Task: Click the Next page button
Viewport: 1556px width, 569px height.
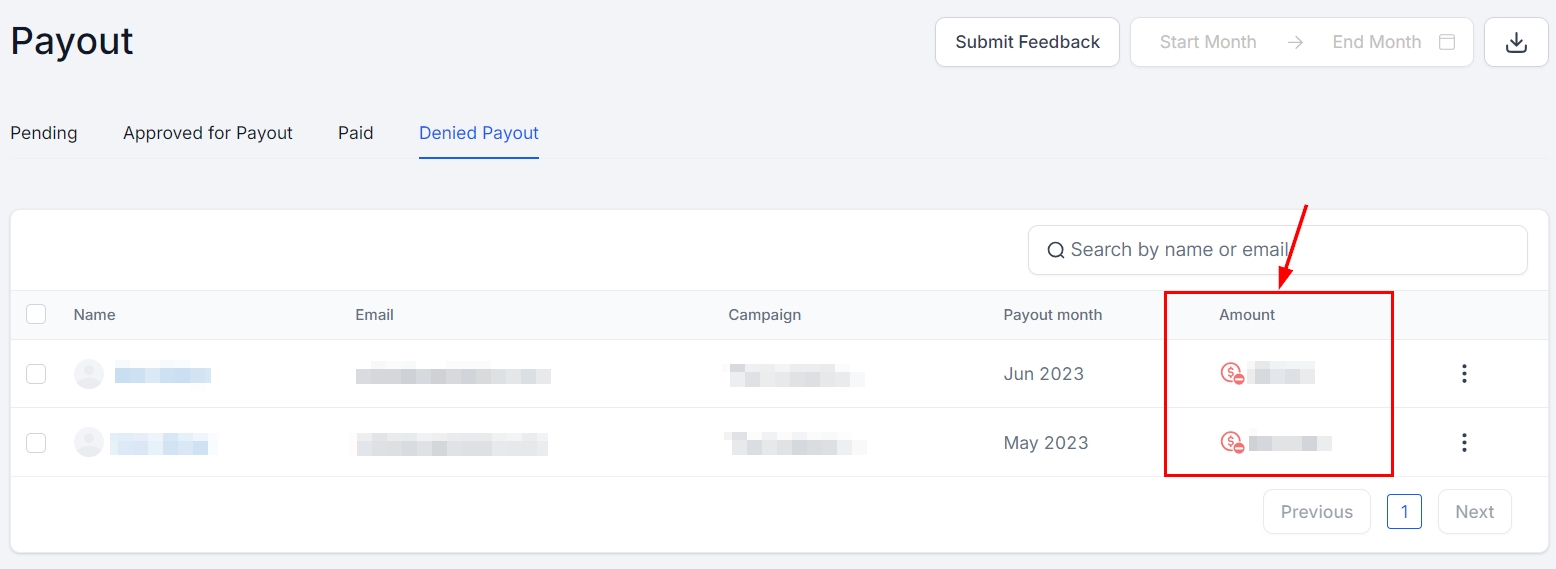Action: pos(1474,512)
